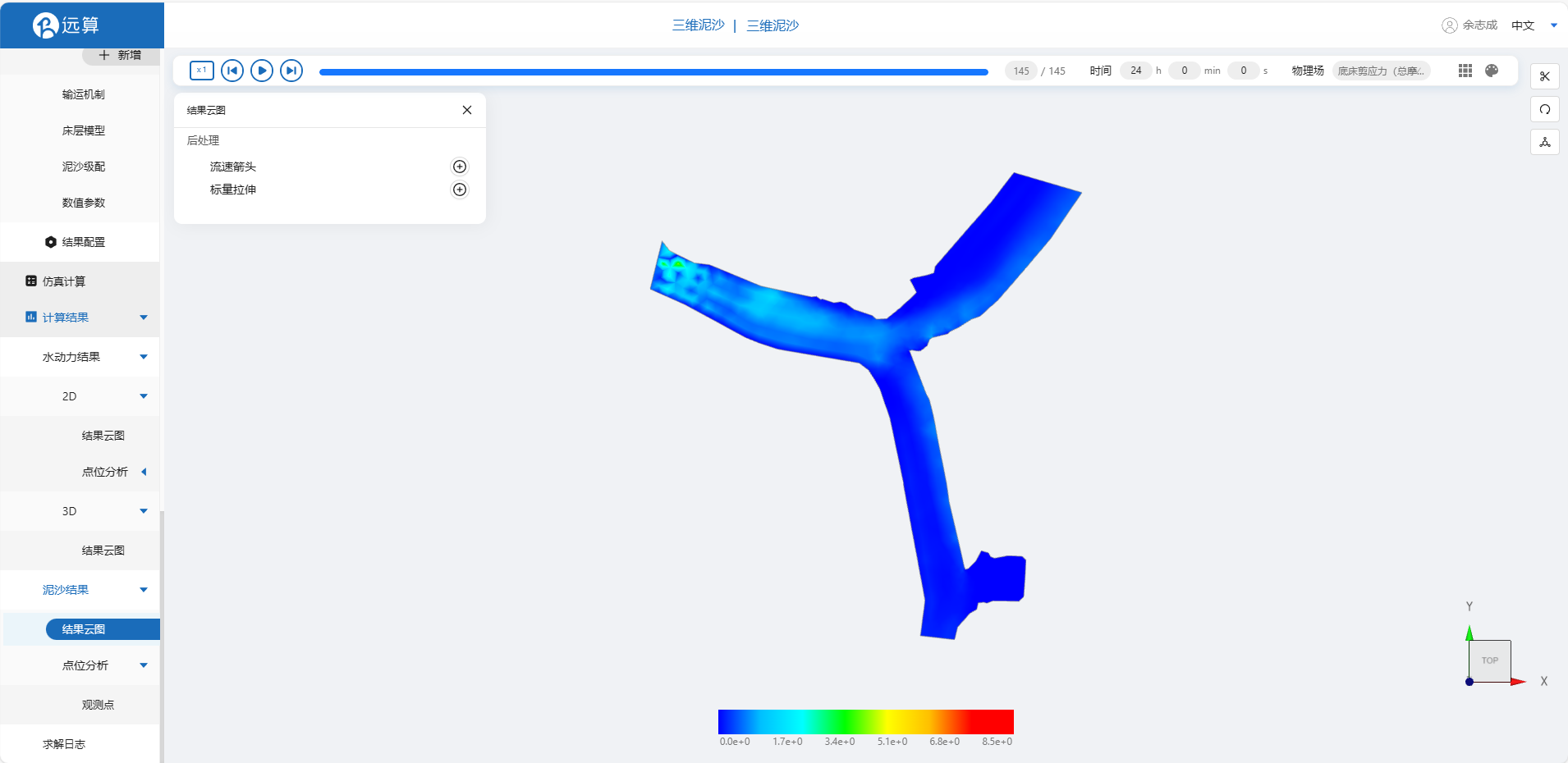Expand the 2D 点位分析 item
The image size is (1568, 763).
point(144,472)
